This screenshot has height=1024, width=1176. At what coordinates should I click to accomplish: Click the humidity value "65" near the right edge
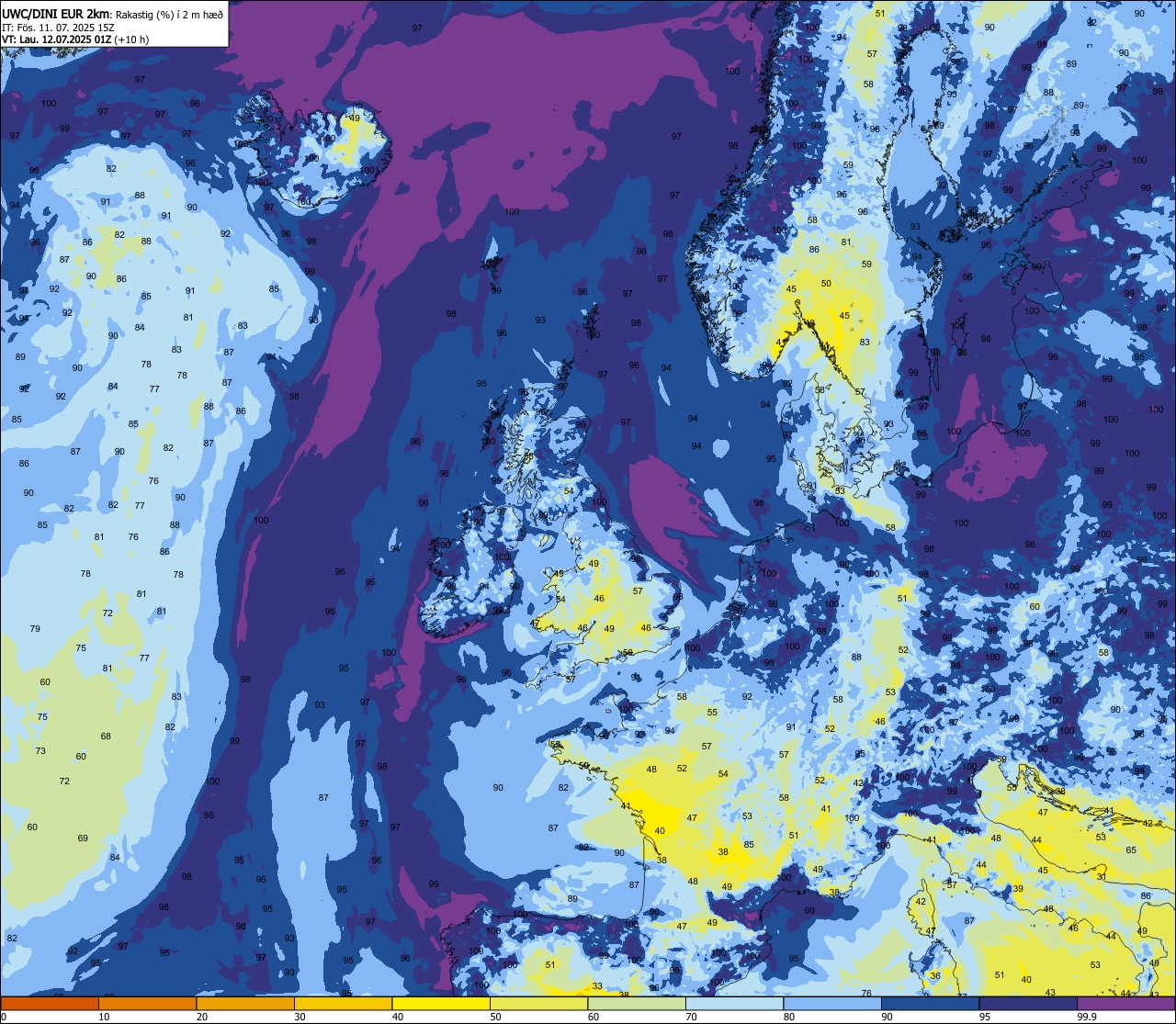coord(1131,850)
